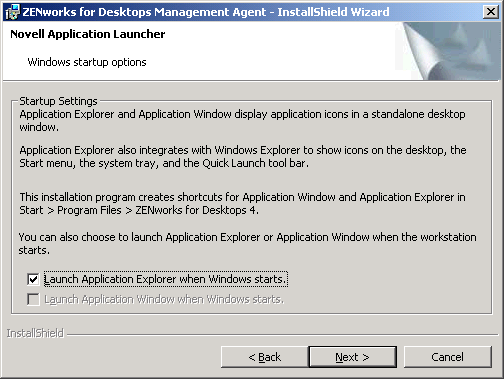Image resolution: width=504 pixels, height=379 pixels.
Task: Click the Startup Settings group label
Action: tap(58, 101)
